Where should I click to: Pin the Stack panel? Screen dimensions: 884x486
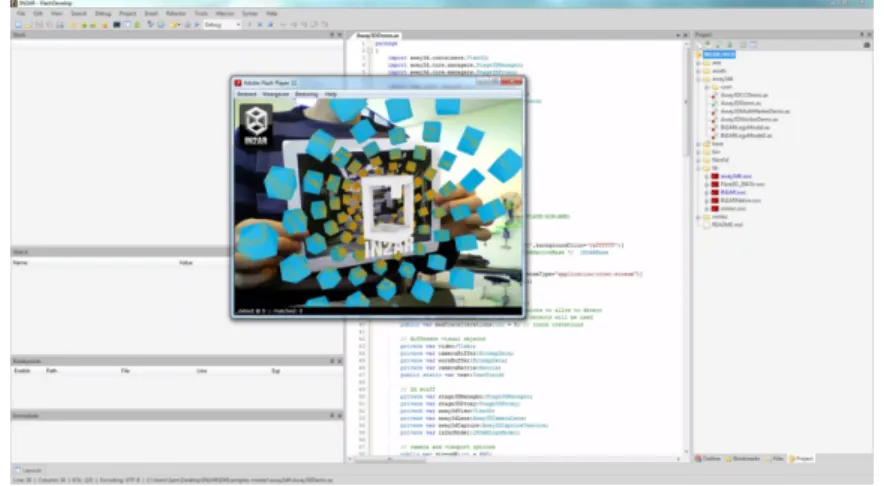332,35
